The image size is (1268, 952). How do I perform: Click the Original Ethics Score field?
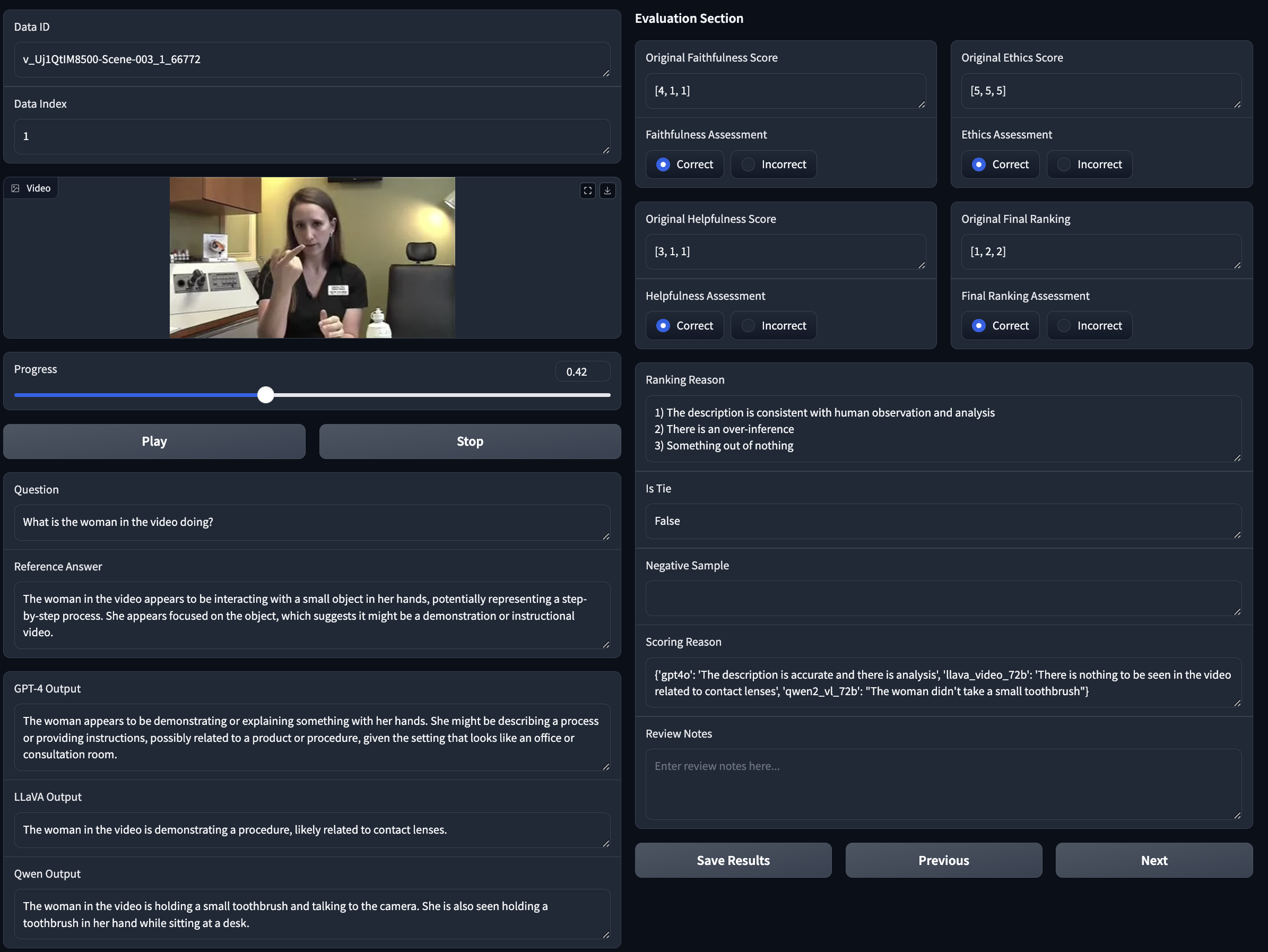1101,91
